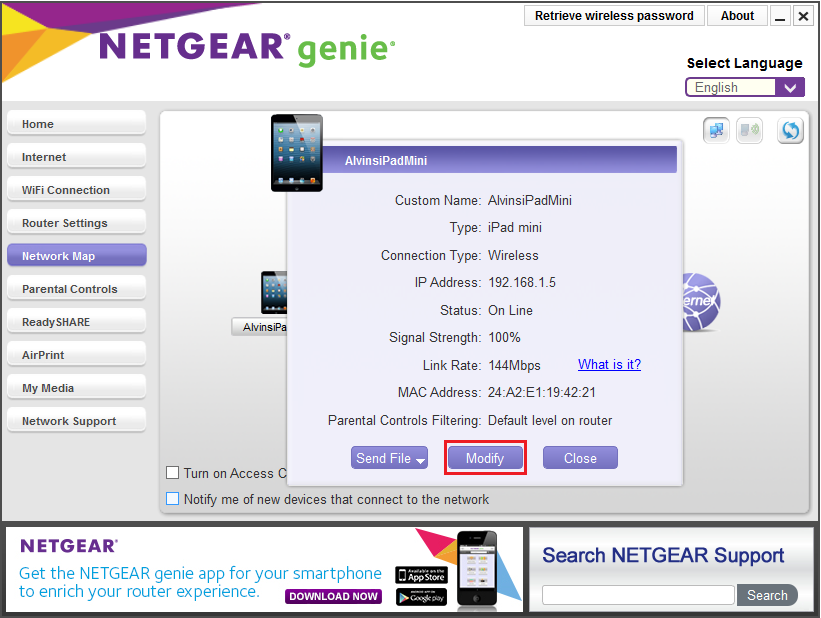Screen dimensions: 821x618
Task: Open the Google Play badge
Action: 421,597
